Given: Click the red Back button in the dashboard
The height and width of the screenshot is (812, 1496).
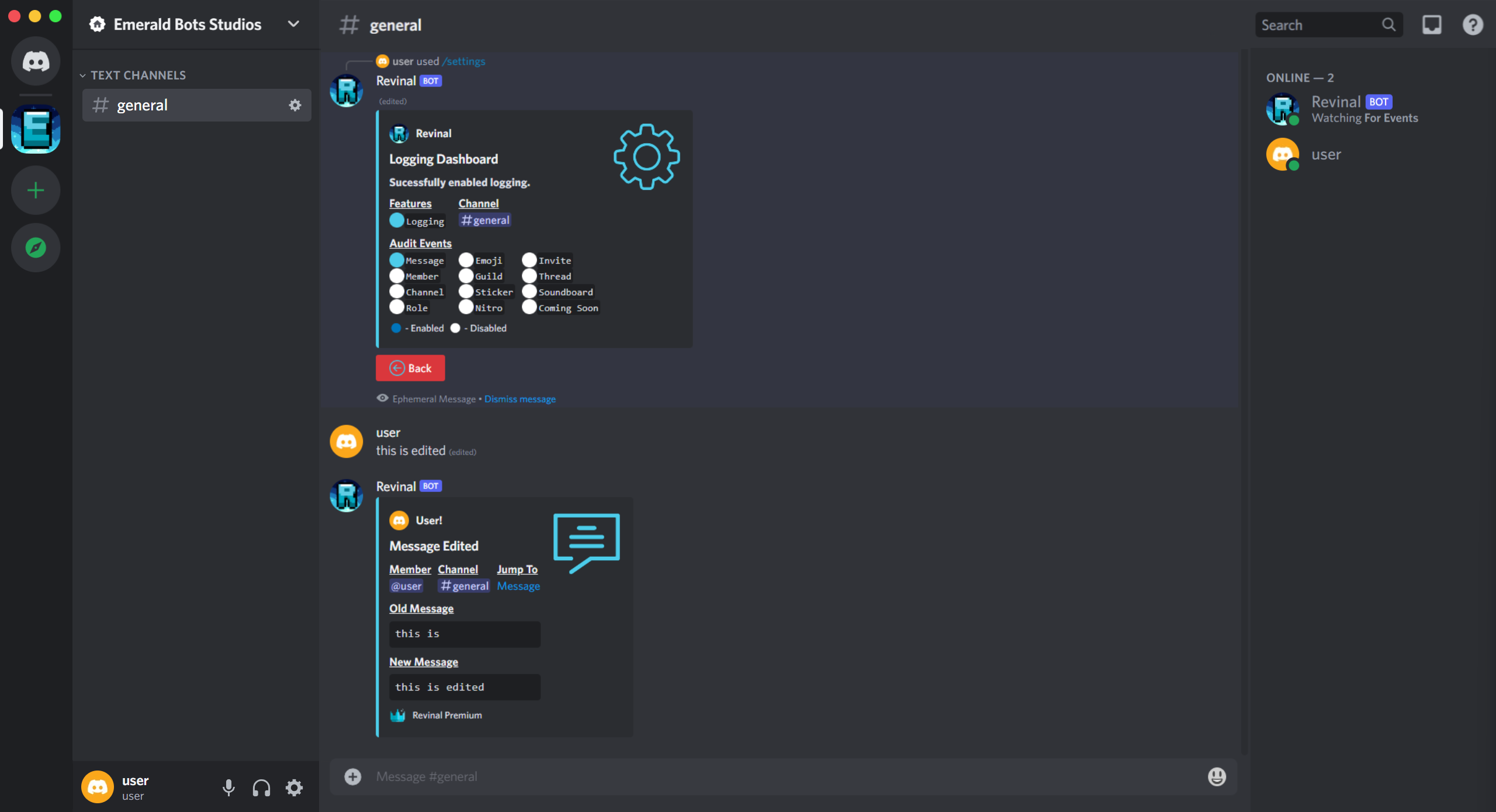Looking at the screenshot, I should [410, 367].
